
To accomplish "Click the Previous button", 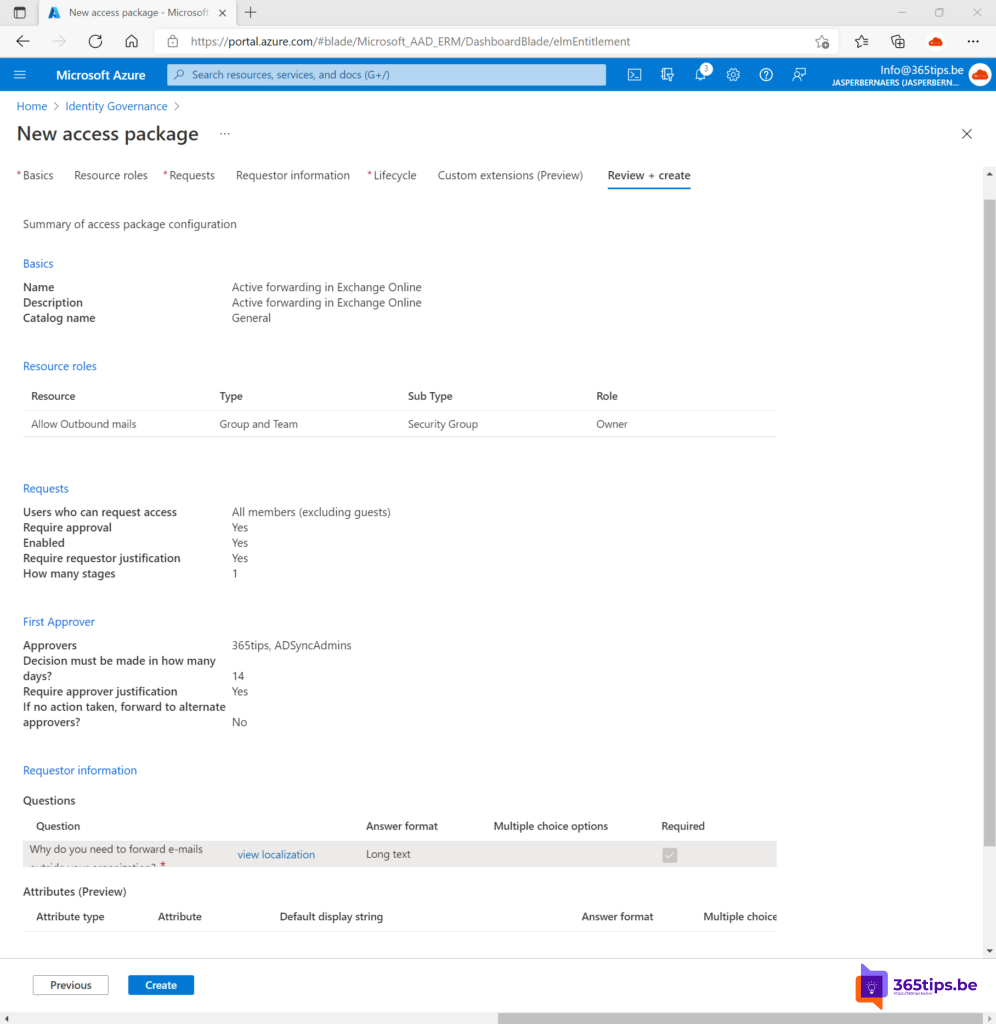I will [71, 985].
